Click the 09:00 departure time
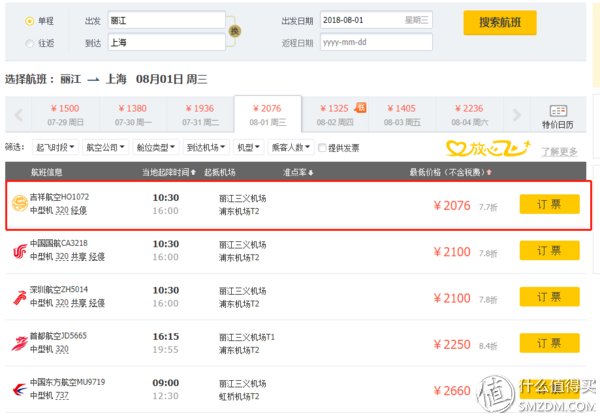 [x=166, y=383]
